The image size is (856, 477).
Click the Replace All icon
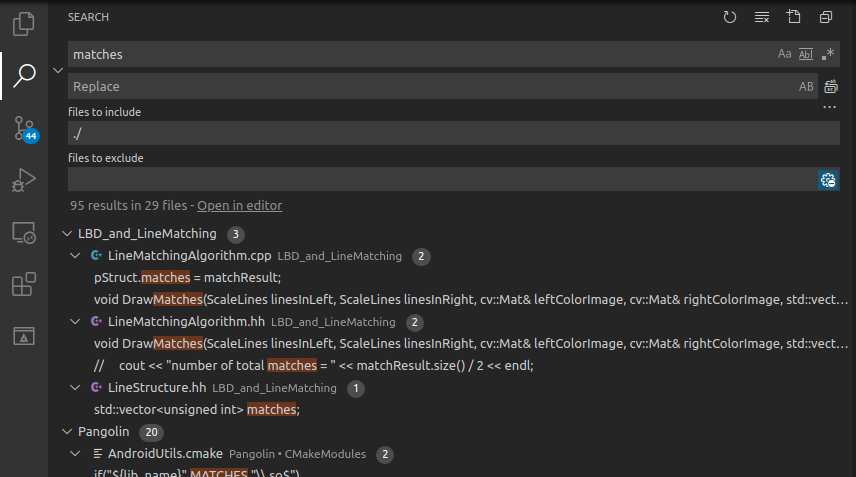click(831, 86)
